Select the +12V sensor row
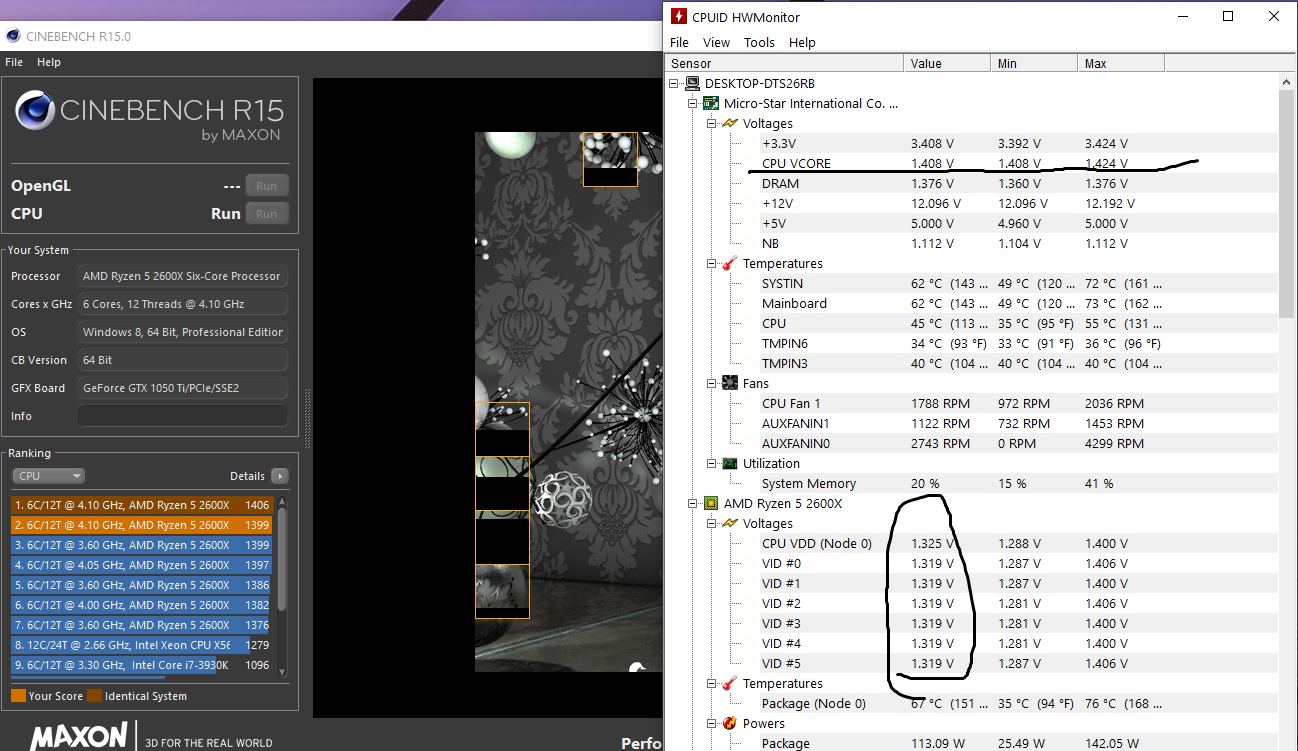 [972, 203]
